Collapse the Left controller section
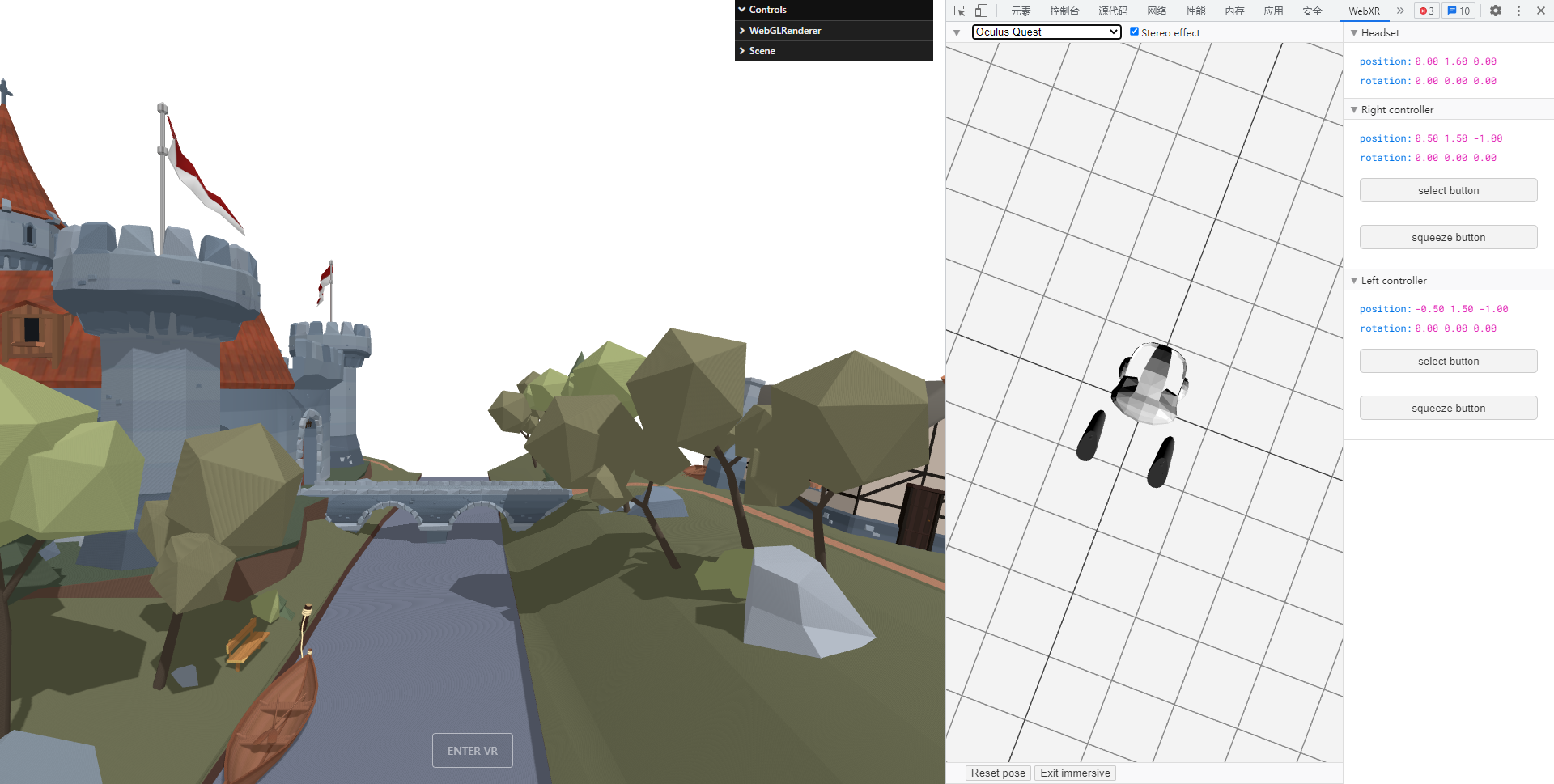The width and height of the screenshot is (1554, 784). (1354, 281)
